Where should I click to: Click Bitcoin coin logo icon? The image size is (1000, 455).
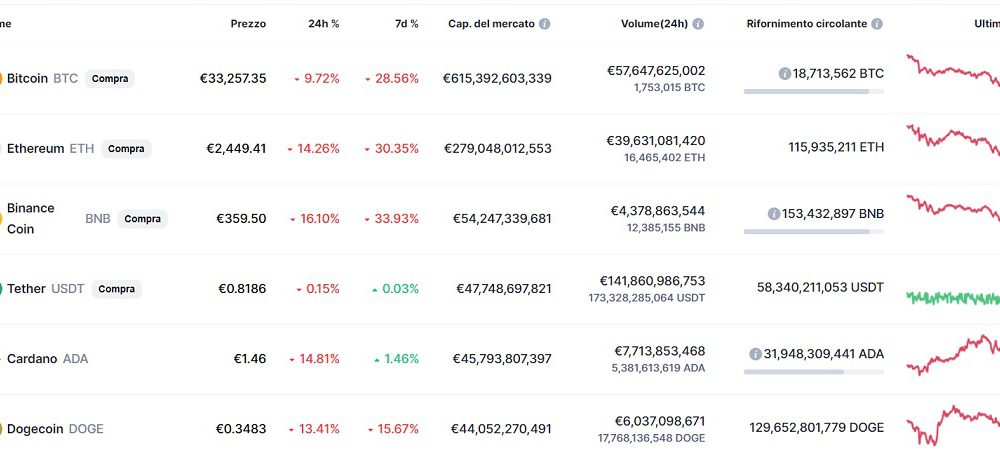(1, 78)
